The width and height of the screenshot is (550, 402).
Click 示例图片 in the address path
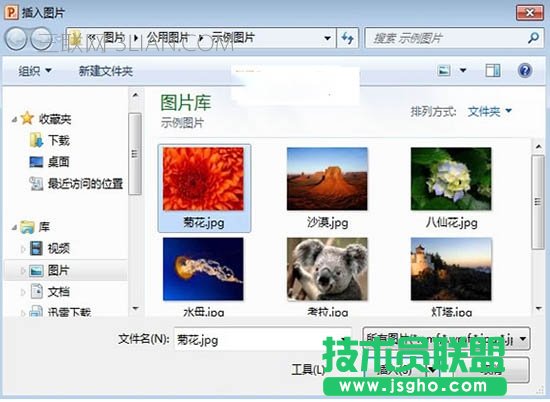tap(233, 38)
